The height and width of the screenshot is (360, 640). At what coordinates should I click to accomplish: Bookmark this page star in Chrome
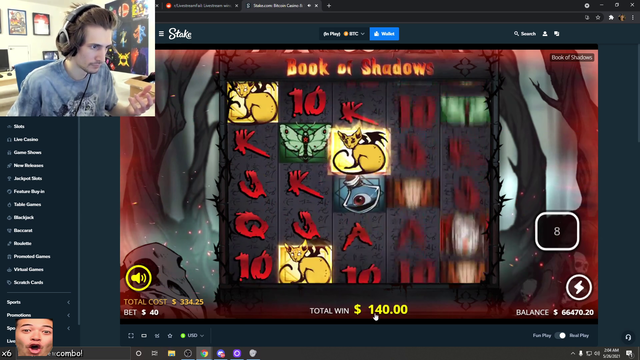click(598, 18)
